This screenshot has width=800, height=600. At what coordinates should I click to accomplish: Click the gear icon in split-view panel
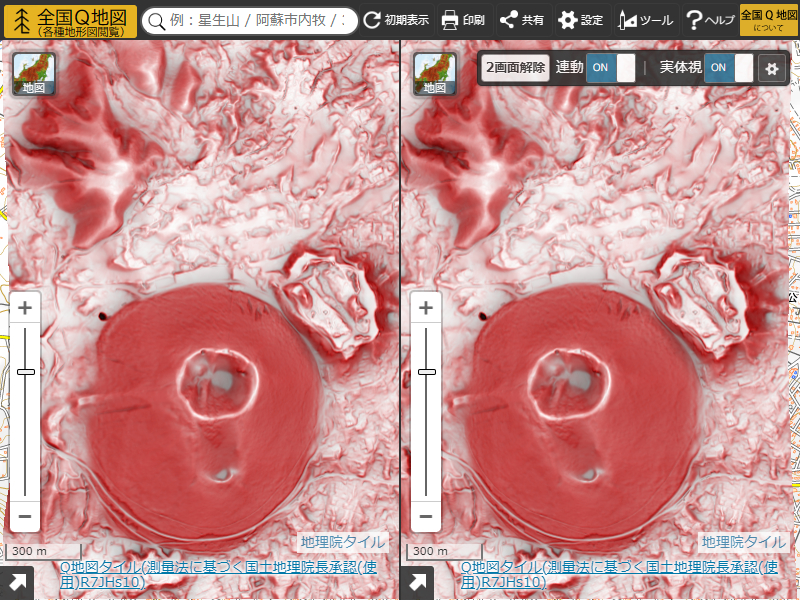point(771,68)
